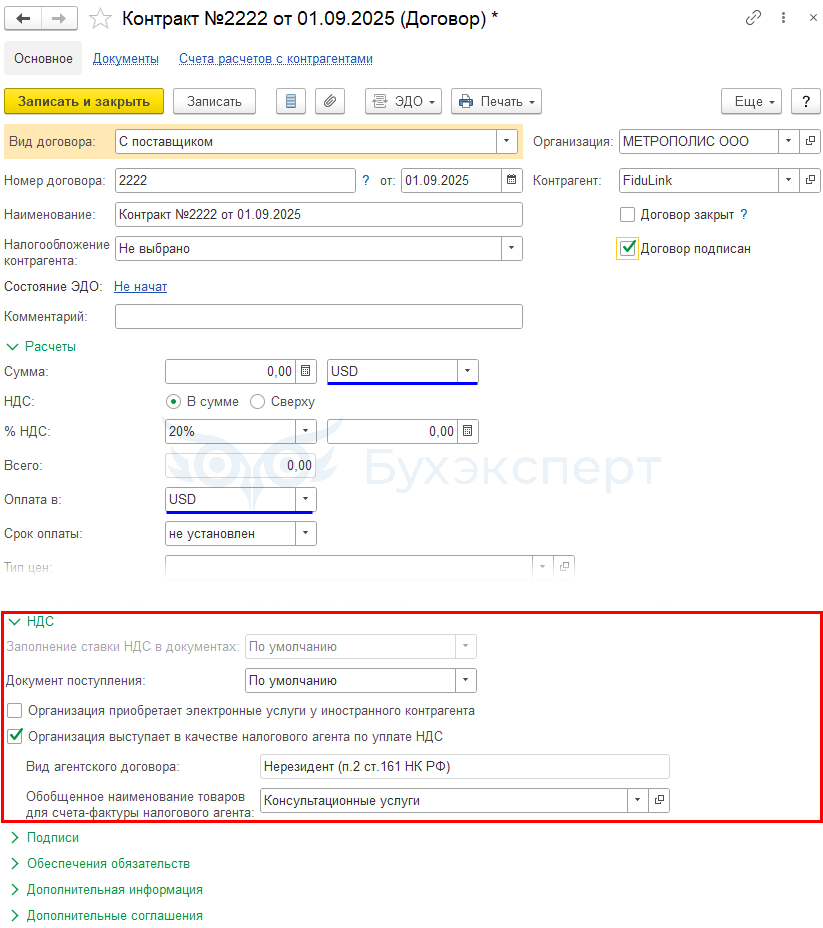Click the contract date field 01.09.2025

[451, 181]
